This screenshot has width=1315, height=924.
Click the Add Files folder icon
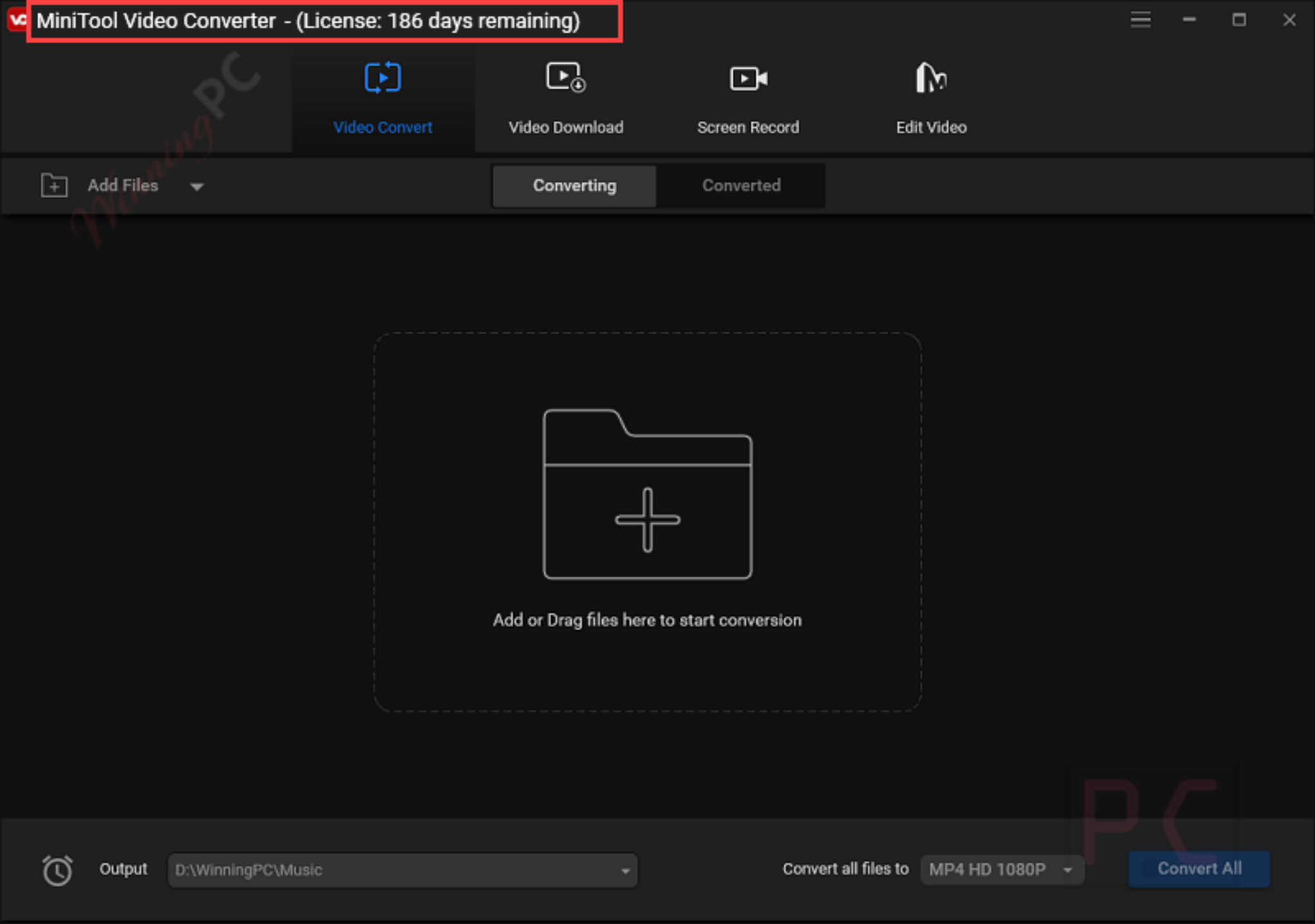pos(54,185)
